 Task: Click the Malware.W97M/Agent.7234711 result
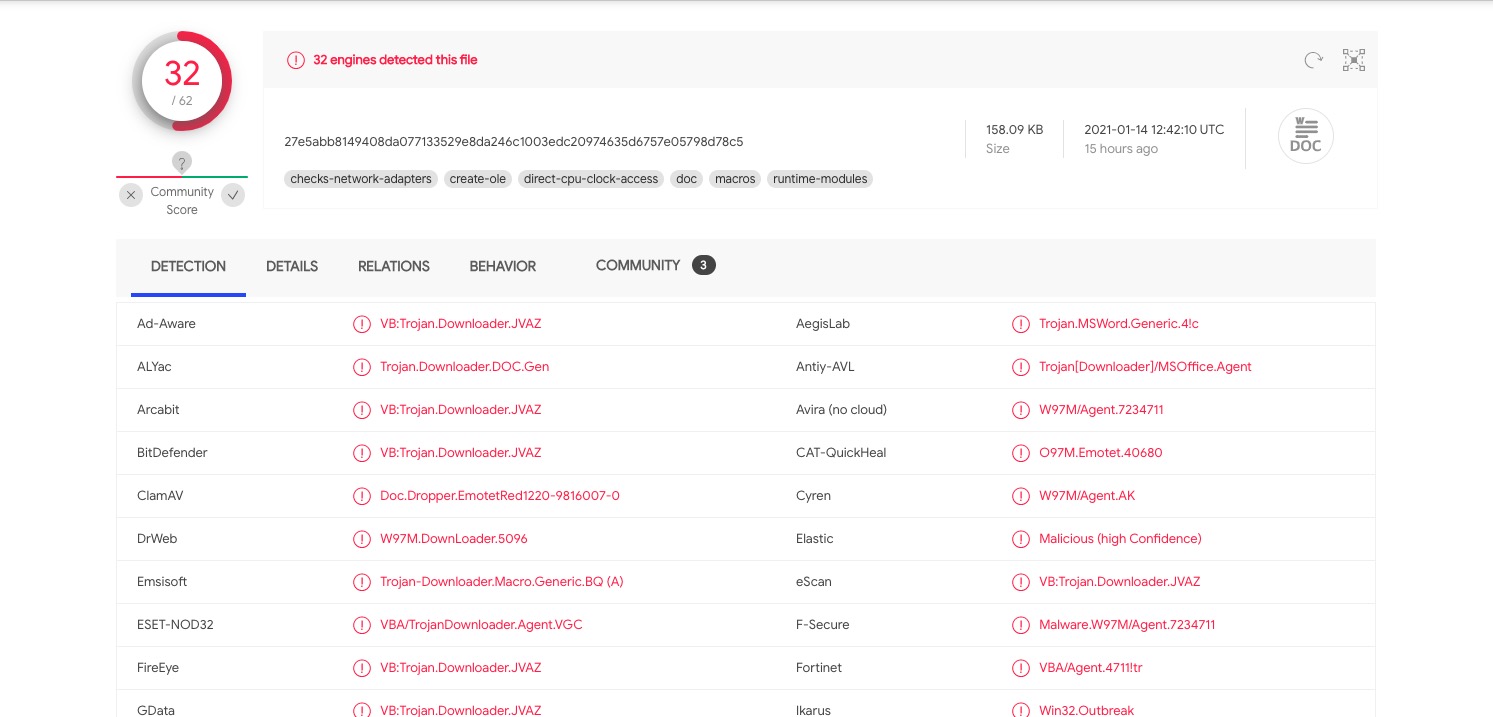1127,625
